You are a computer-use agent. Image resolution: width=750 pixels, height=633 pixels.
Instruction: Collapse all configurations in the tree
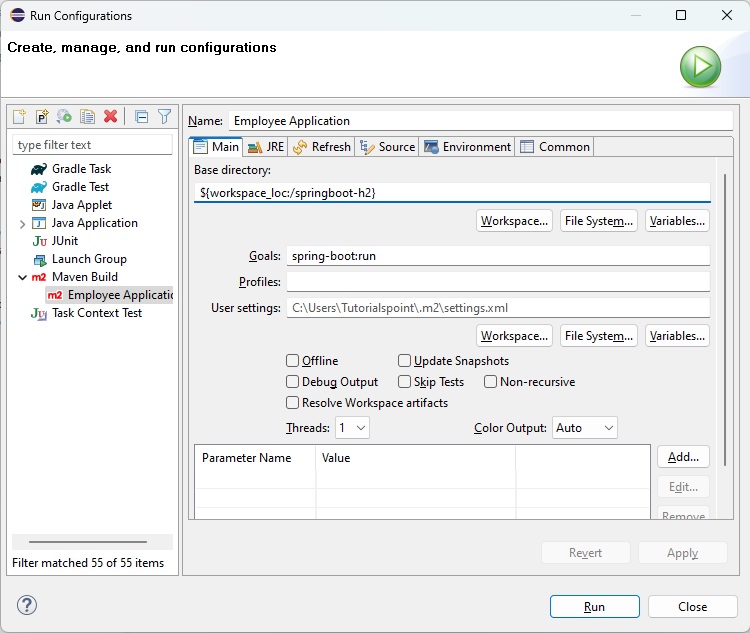[141, 117]
